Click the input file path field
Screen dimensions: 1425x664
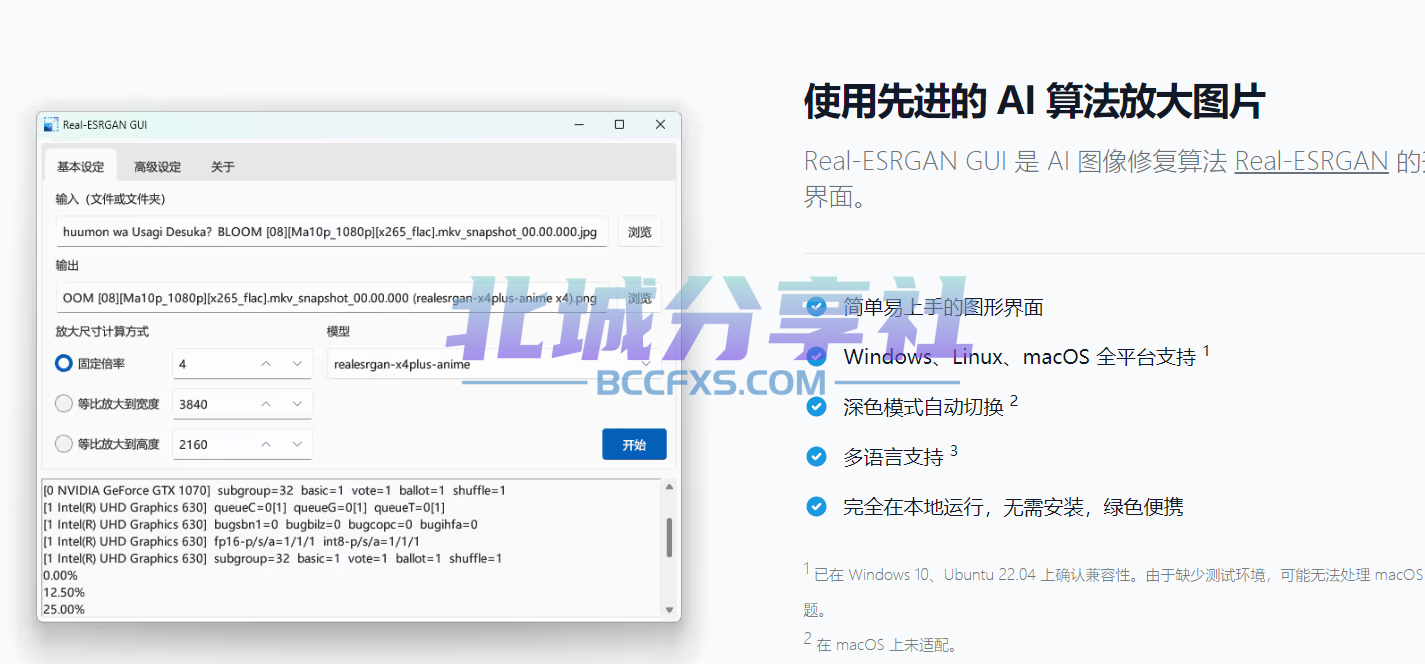tap(332, 232)
